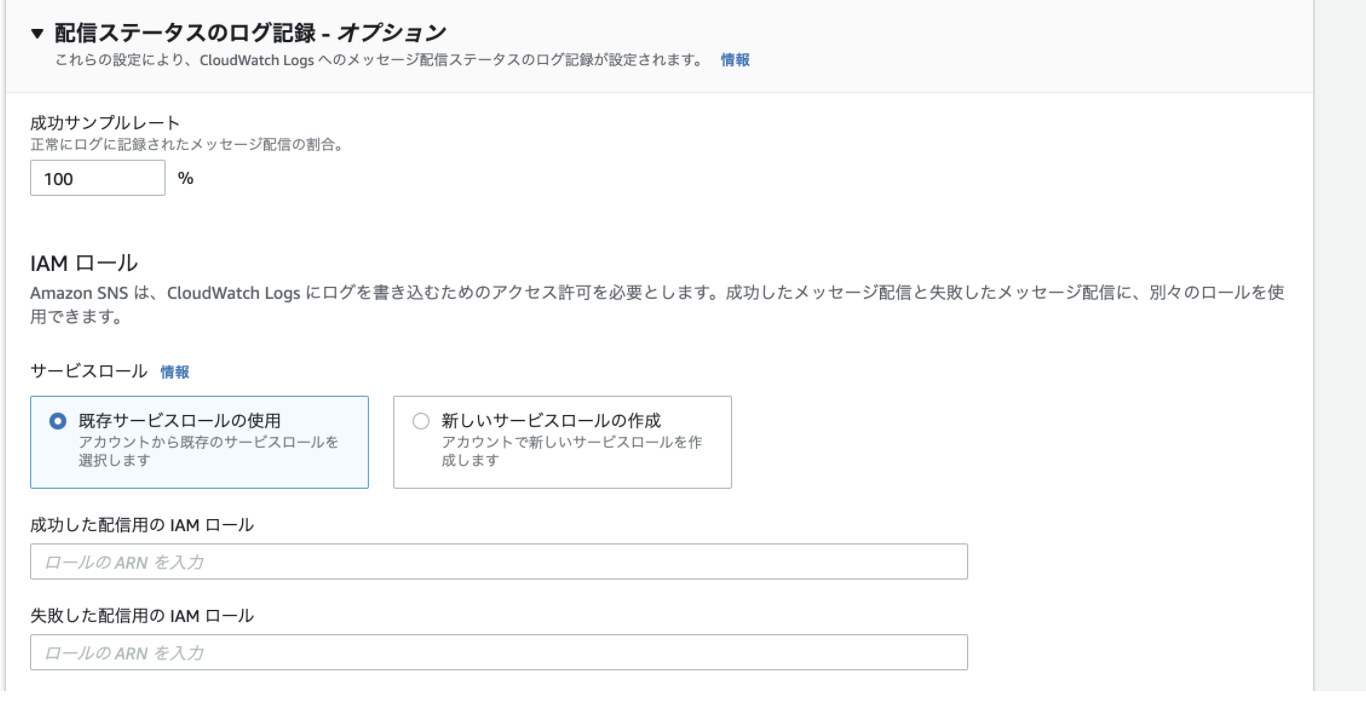Image resolution: width=1366 pixels, height=702 pixels.
Task: Focus the 失敗した配信用の IAM ロール ARN field
Action: tap(499, 652)
